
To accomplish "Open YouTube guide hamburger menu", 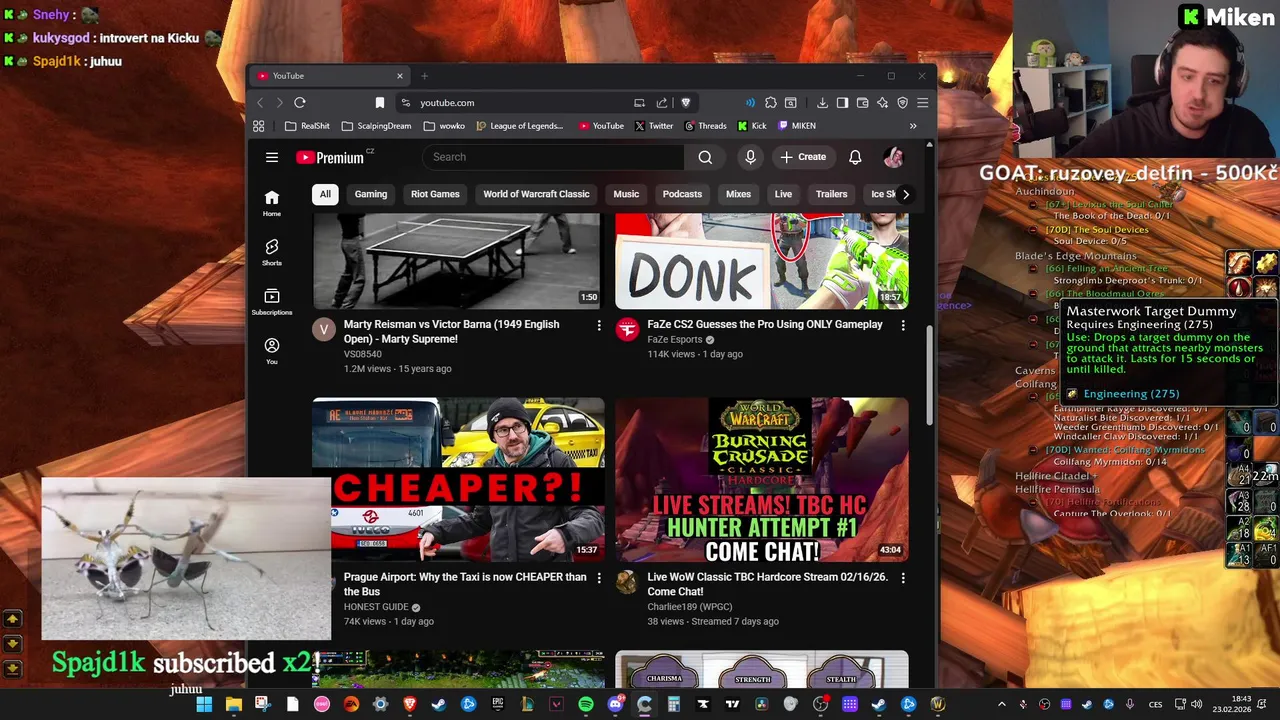I will pyautogui.click(x=272, y=157).
